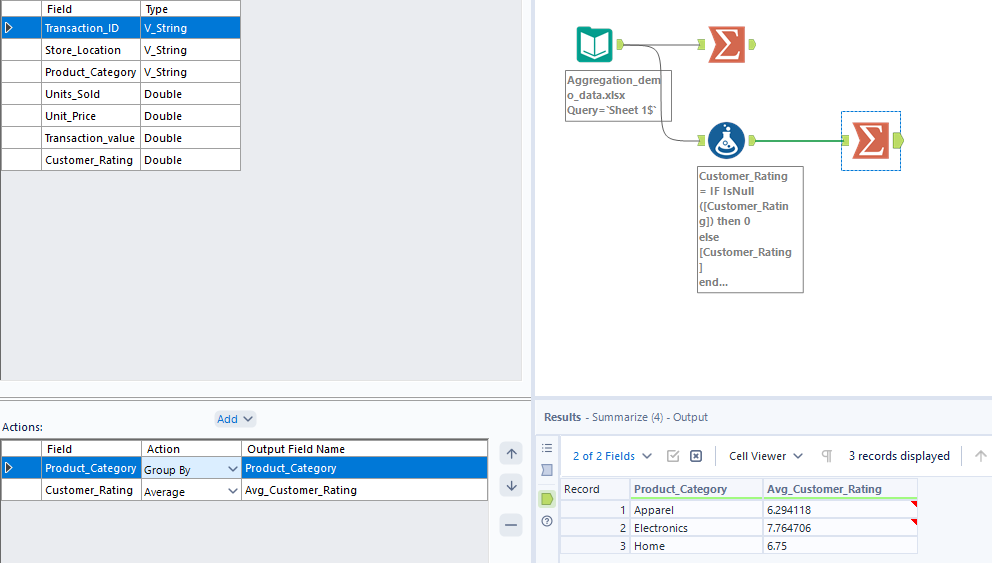
Task: Click the results messages list icon
Action: coord(547,448)
